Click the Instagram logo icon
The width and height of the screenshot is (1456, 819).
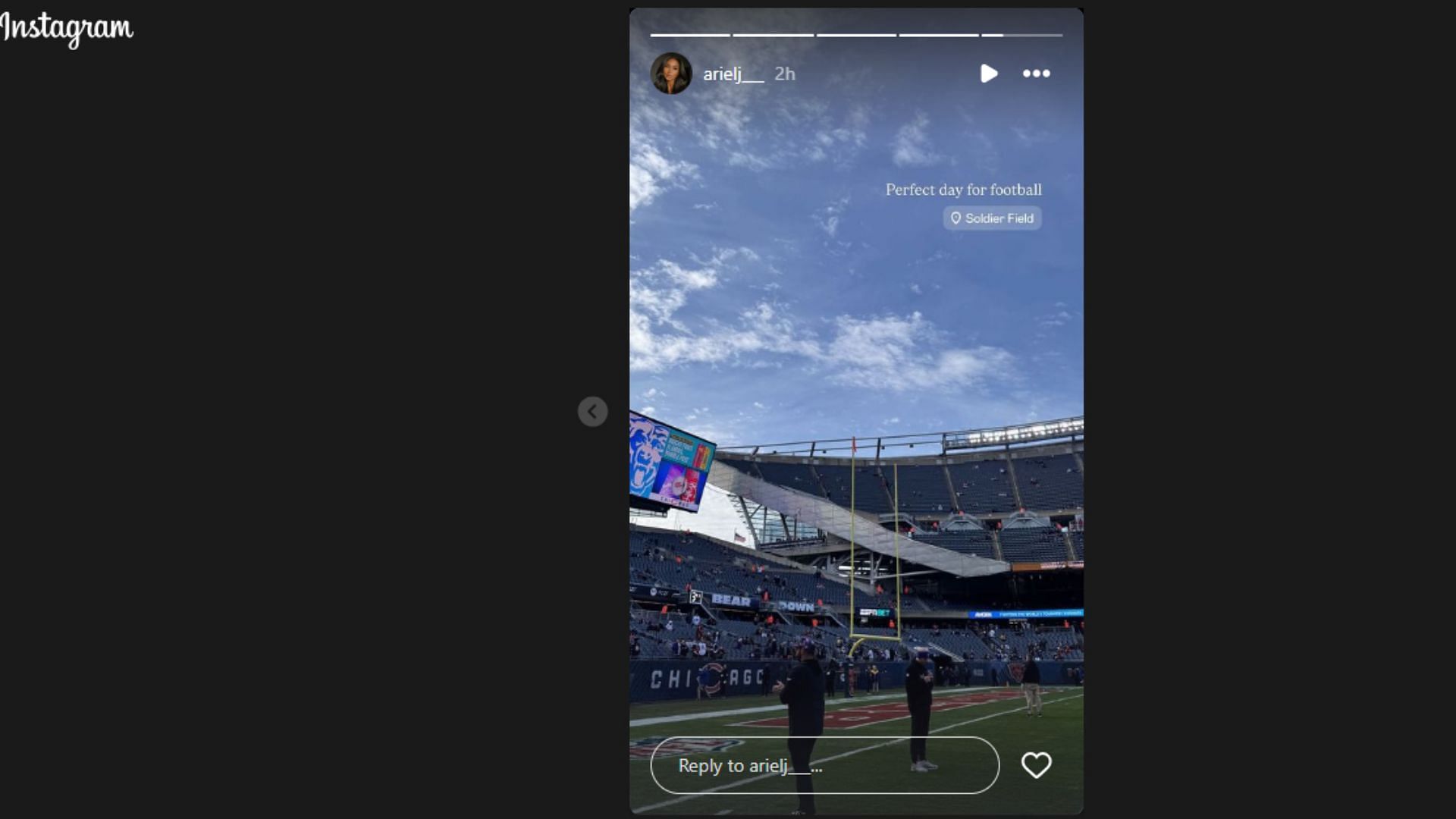pos(66,27)
